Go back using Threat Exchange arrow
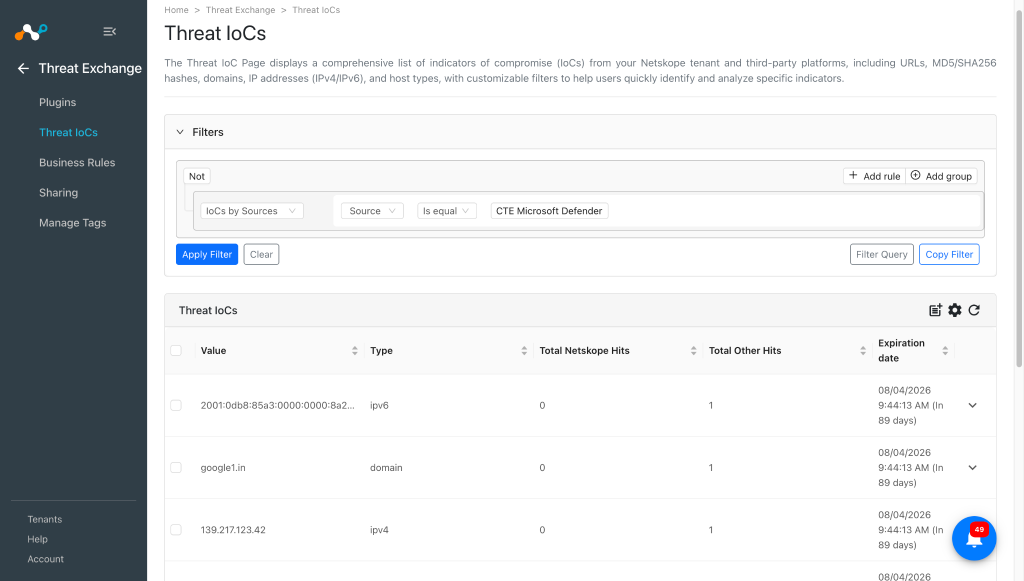The width and height of the screenshot is (1024, 581). [x=24, y=69]
